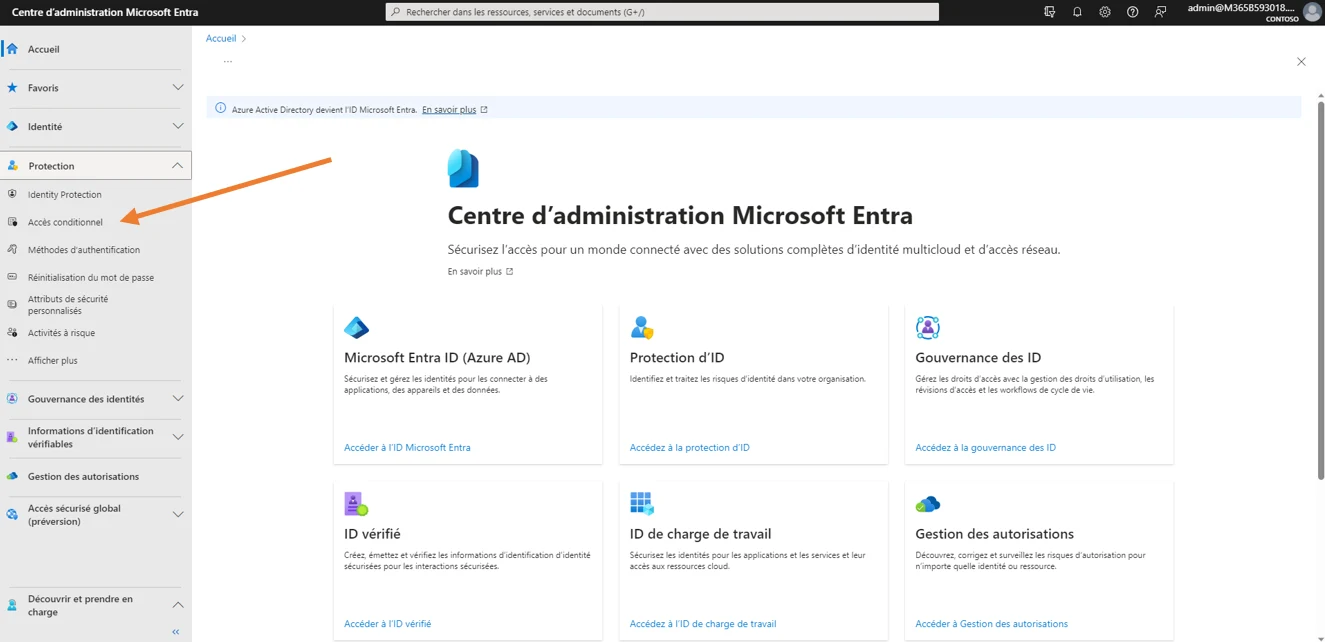This screenshot has width=1325, height=642.
Task: Collapse the sidebar with double chevron
Action: 176,632
